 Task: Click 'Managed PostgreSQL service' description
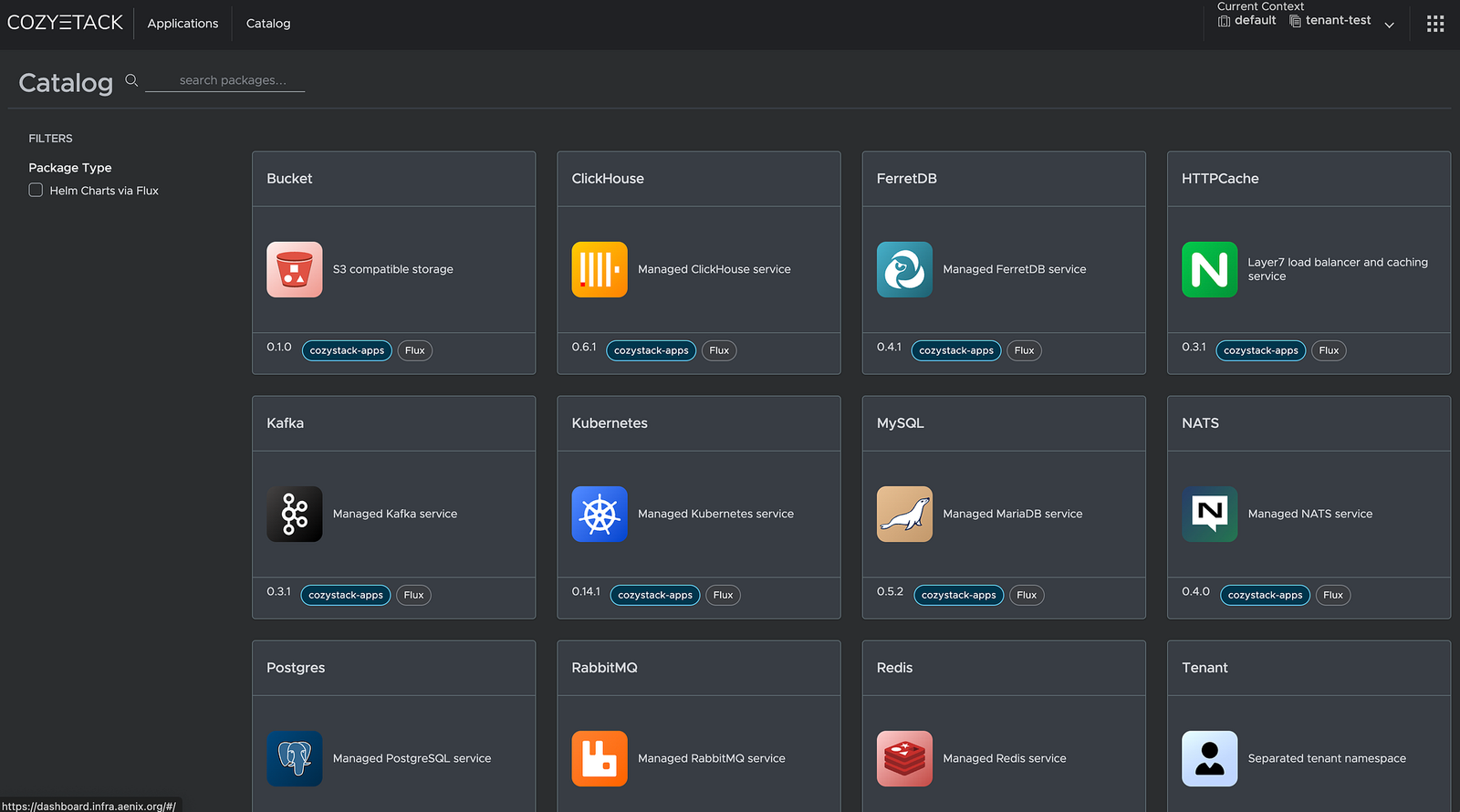click(x=412, y=758)
